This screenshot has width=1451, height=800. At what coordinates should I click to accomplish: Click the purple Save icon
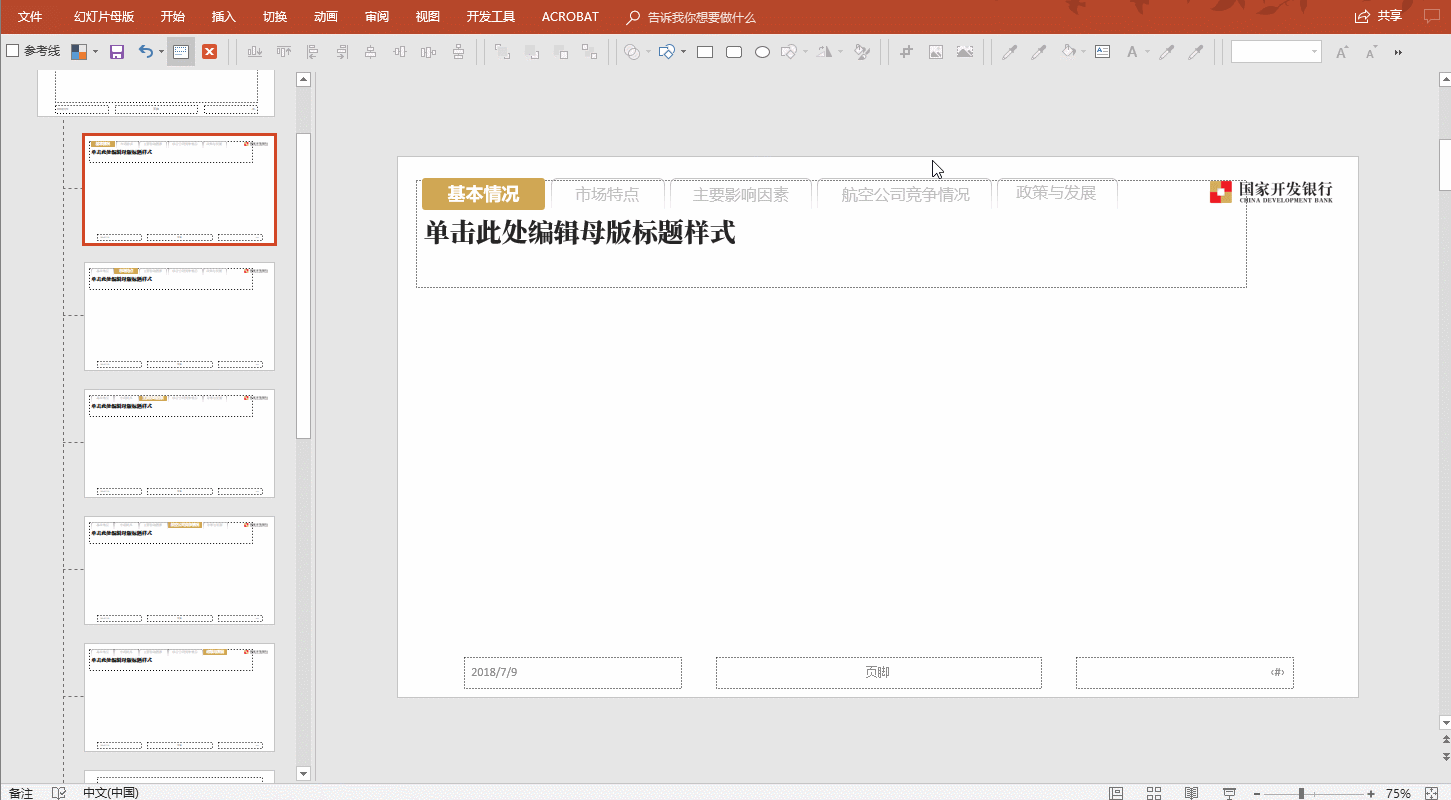tap(117, 52)
